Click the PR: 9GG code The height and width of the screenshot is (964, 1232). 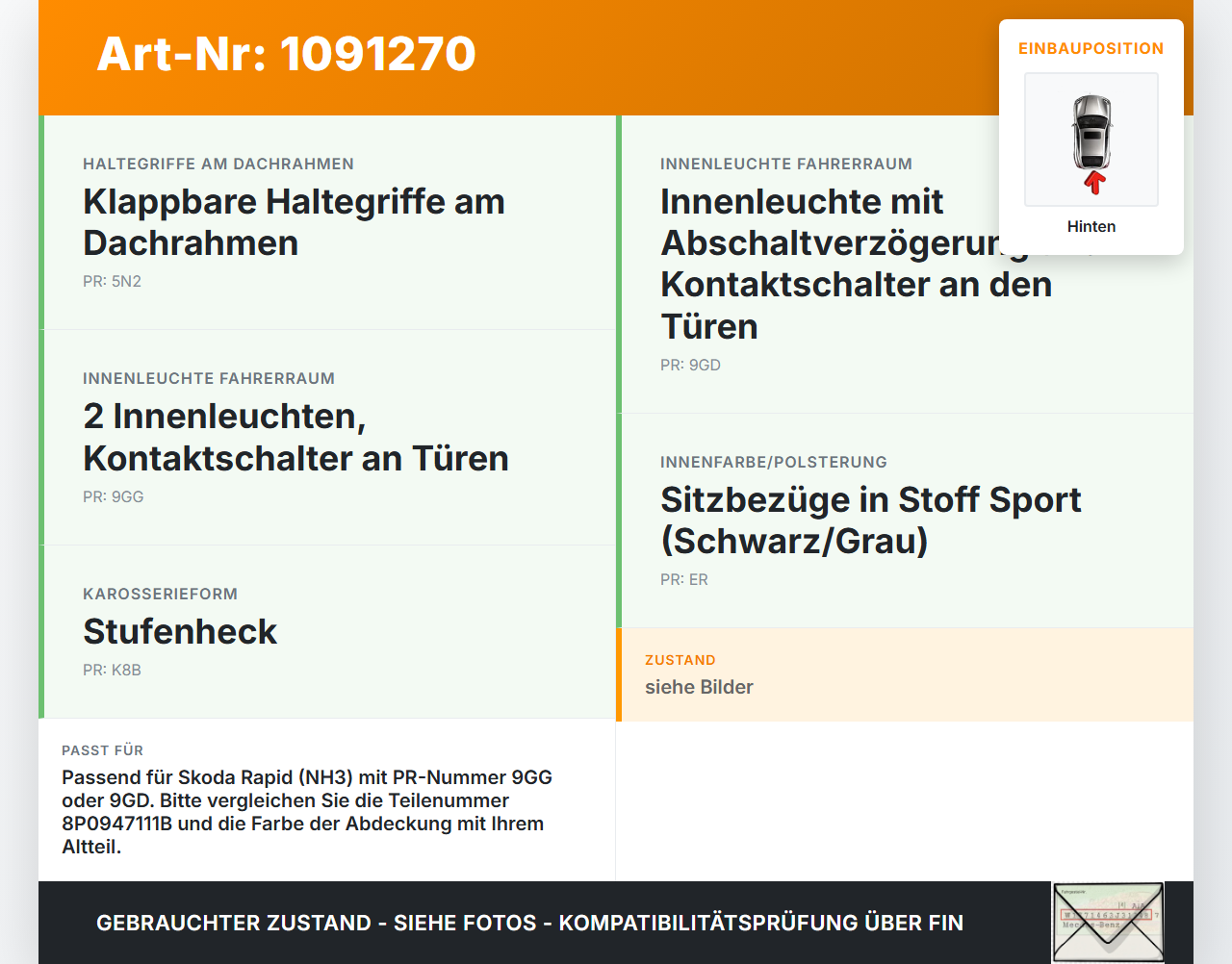[113, 496]
